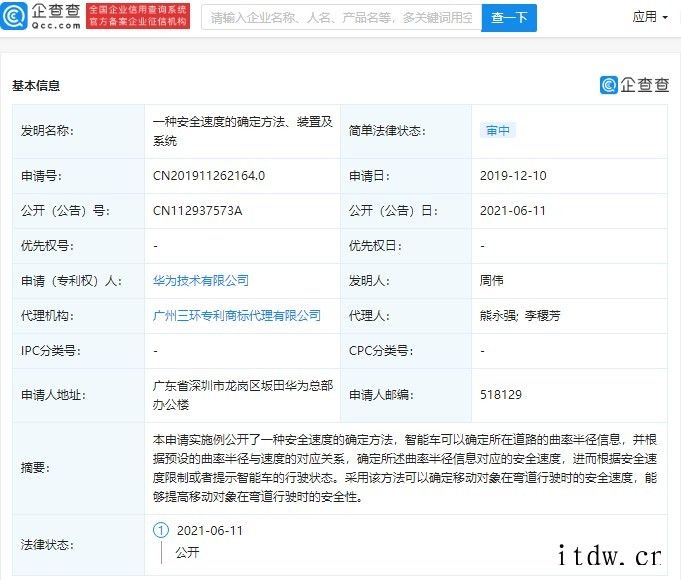The image size is (681, 580).
Task: Click the 公开 legal status entry
Action: [187, 552]
